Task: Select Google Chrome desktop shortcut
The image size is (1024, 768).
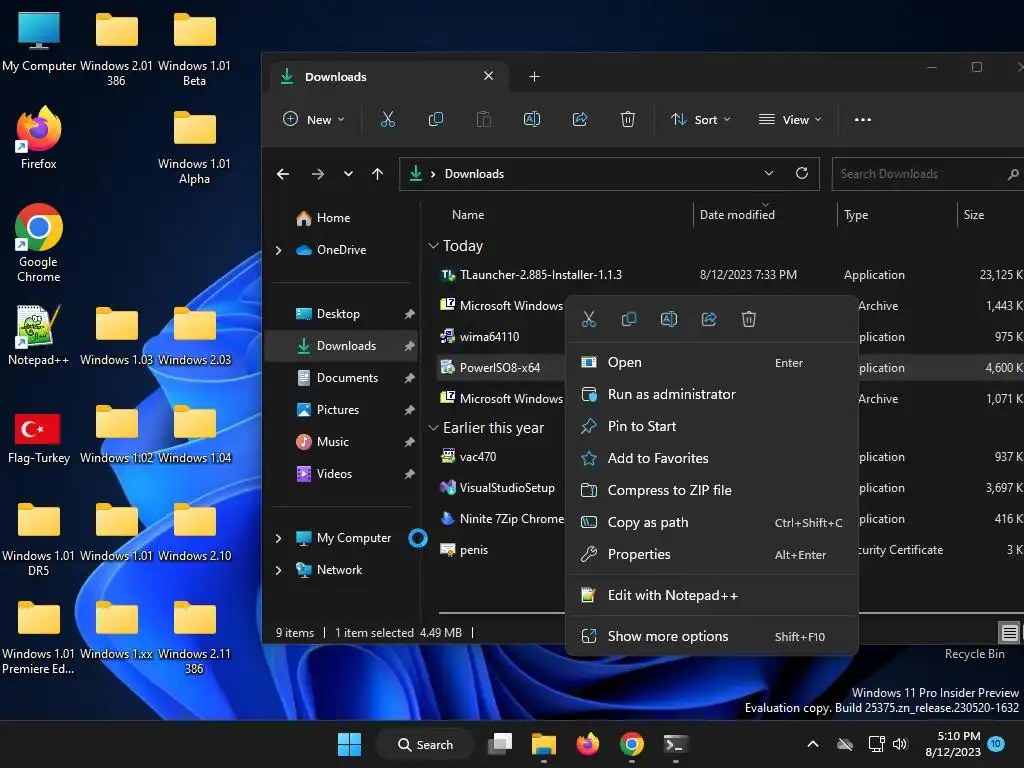Action: pos(39,243)
